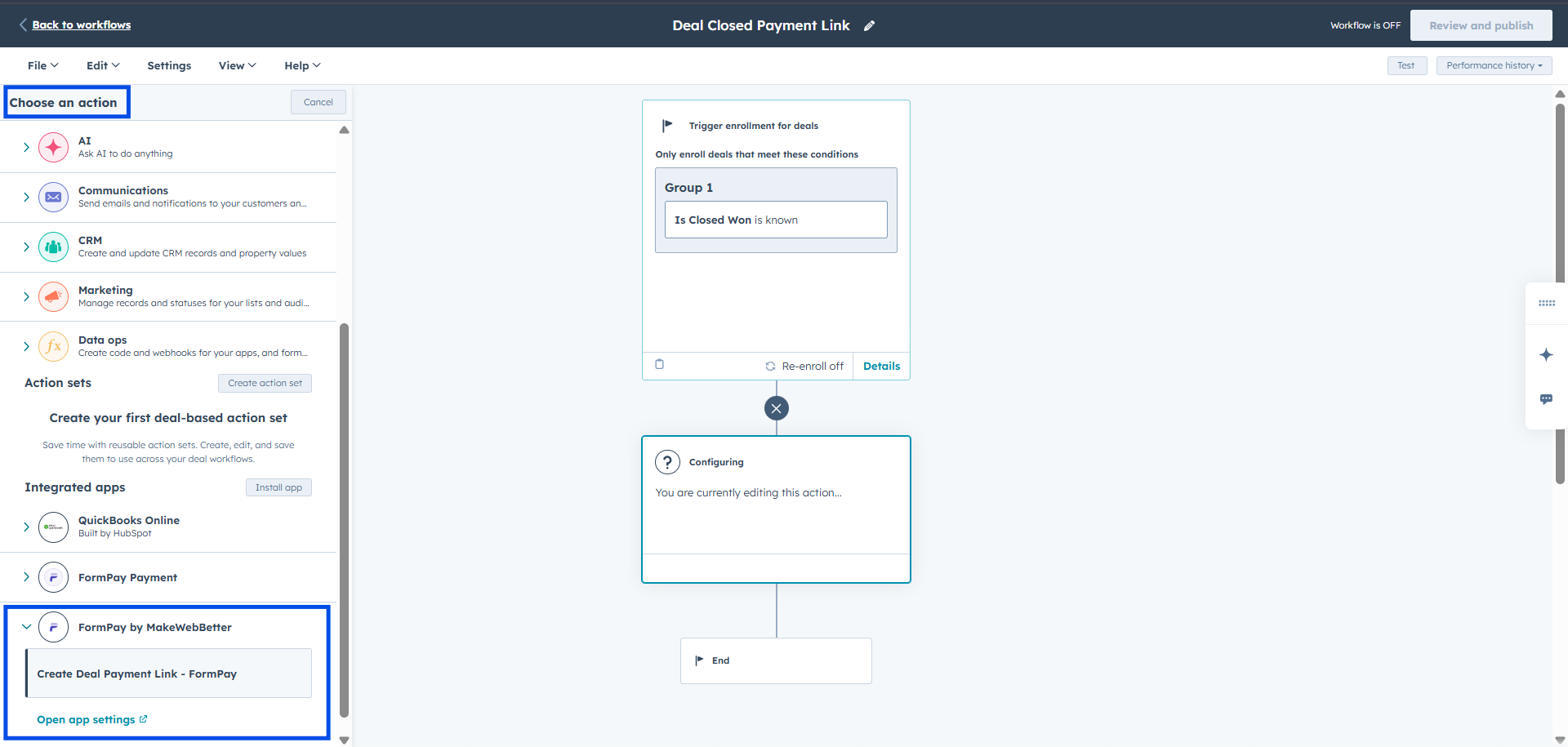Click the Group 1 heading
Viewport: 1568px width, 747px height.
tap(688, 188)
